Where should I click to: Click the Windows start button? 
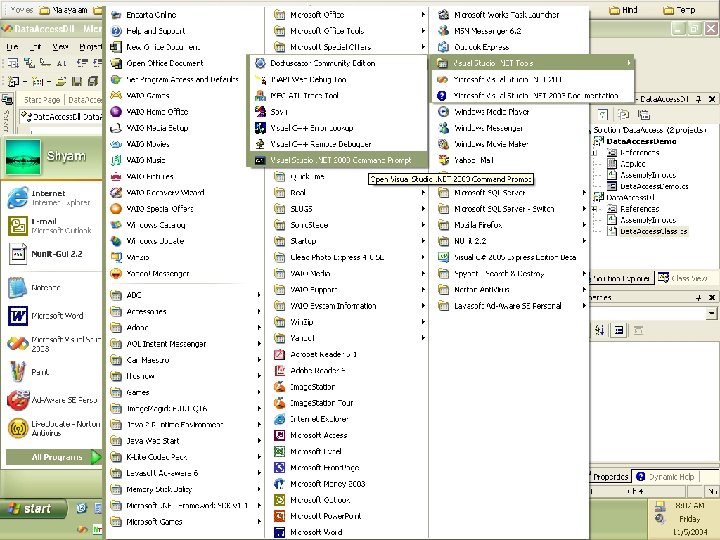tap(32, 509)
